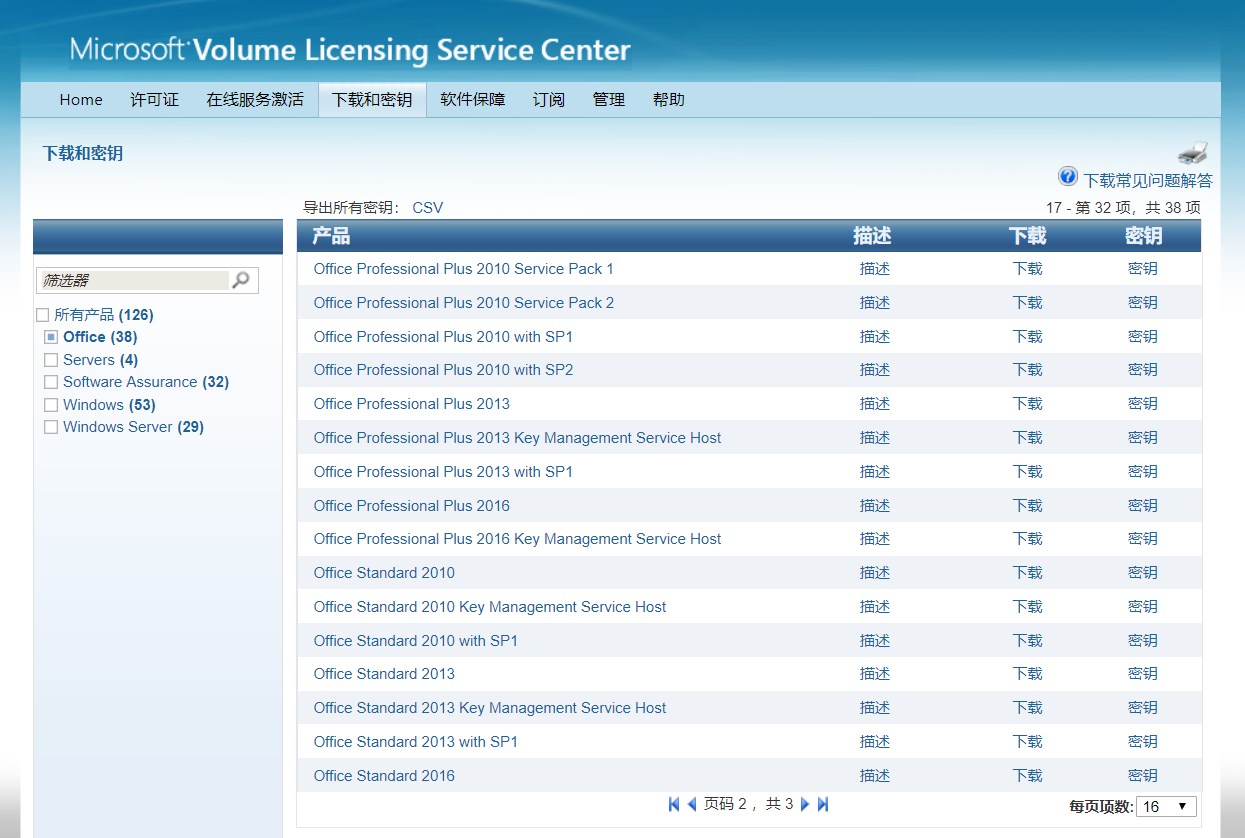Click the 筛选器 filter input field
1245x838 pixels.
(x=134, y=280)
